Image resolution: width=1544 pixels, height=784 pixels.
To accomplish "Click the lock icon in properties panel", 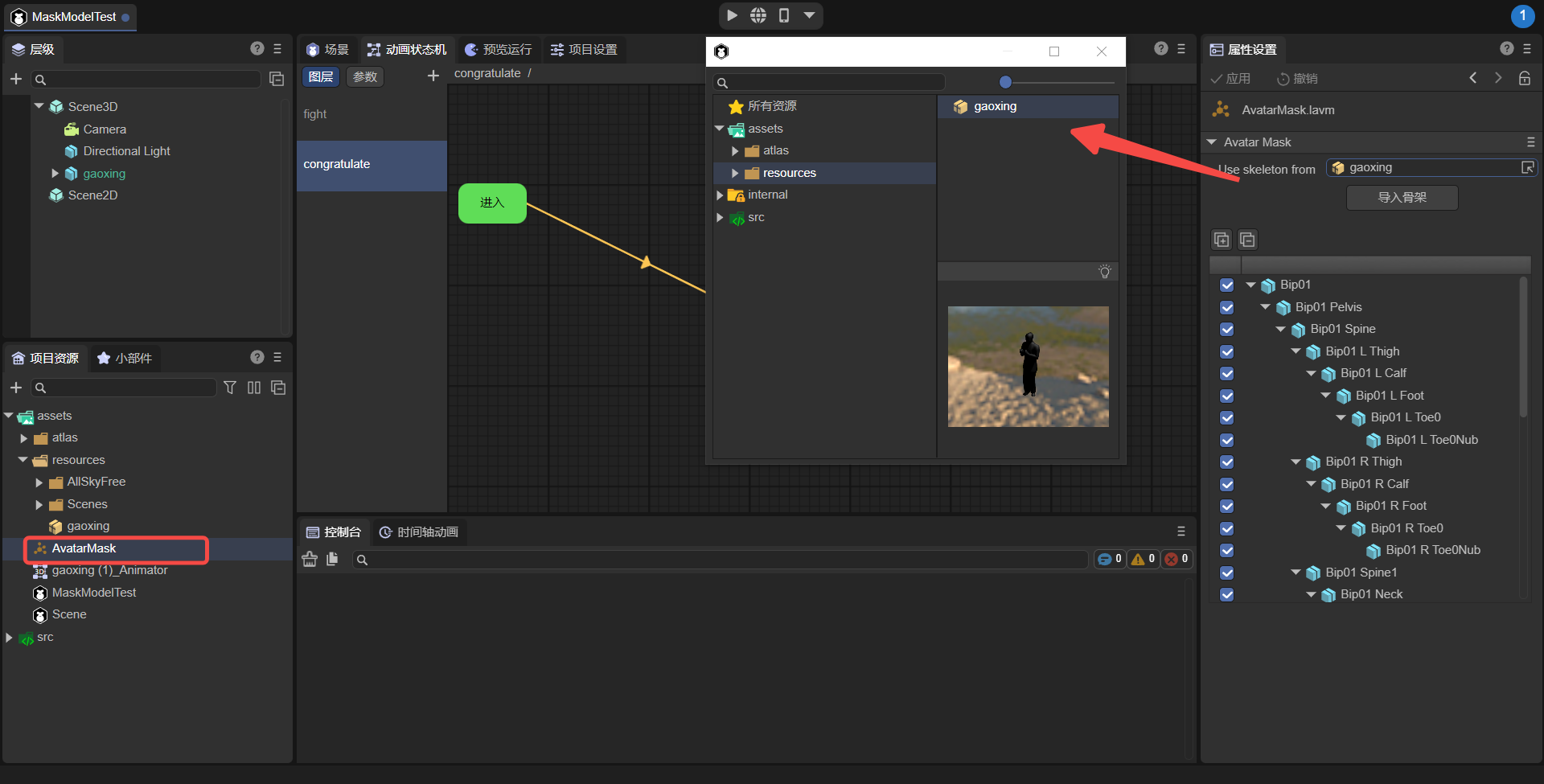I will point(1524,78).
